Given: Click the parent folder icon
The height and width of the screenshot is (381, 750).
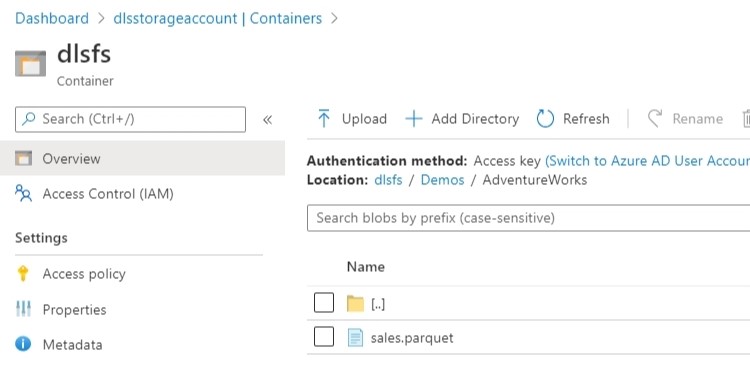Looking at the screenshot, I should click(x=355, y=303).
